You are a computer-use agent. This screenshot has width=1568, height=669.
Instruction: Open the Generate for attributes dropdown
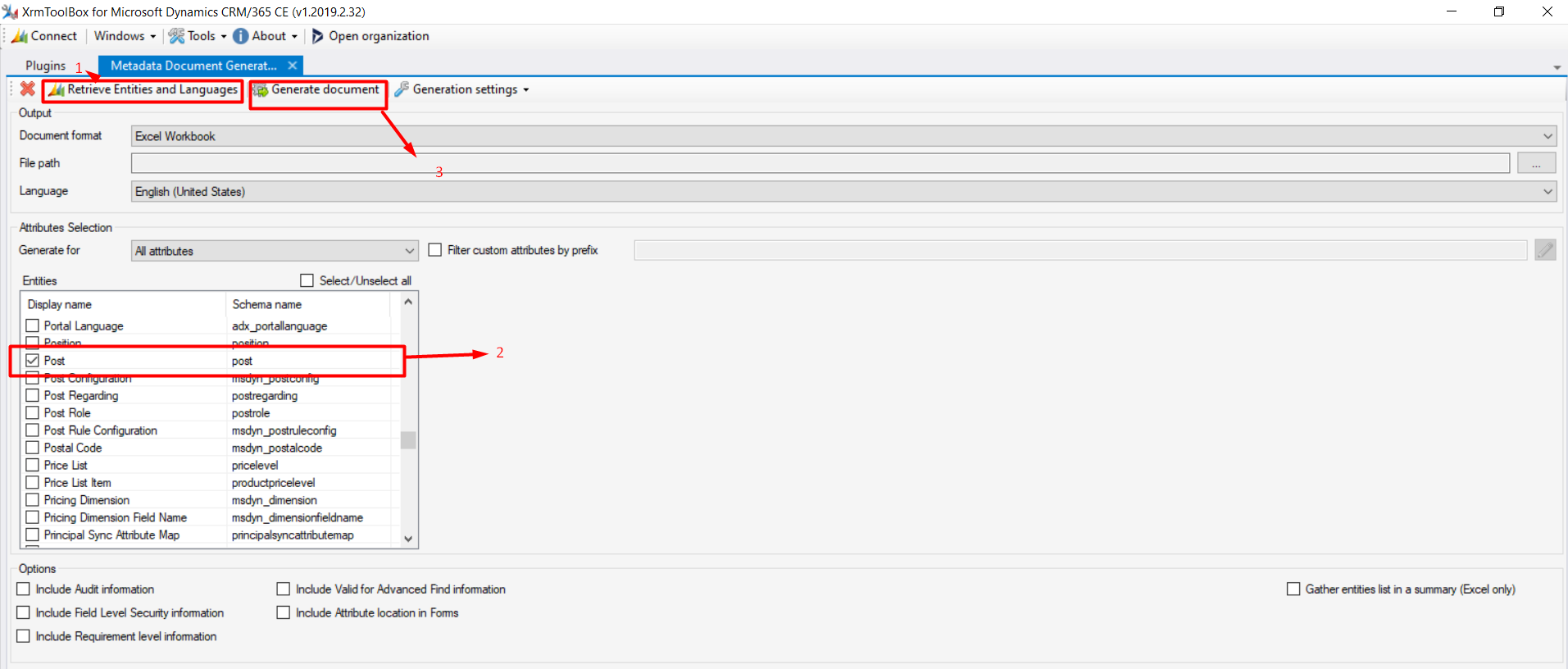tap(409, 251)
